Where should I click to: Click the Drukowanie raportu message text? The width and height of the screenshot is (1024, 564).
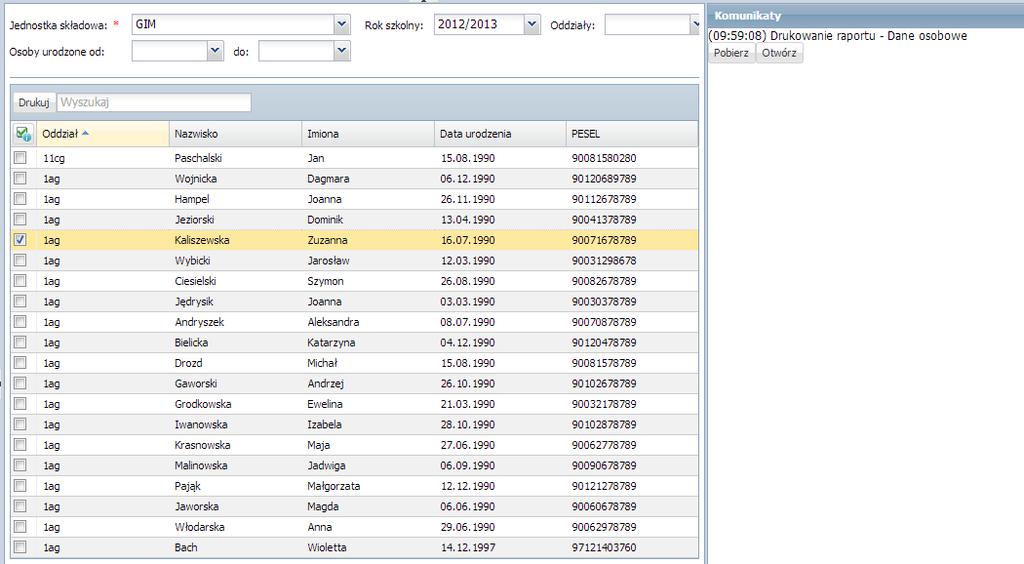pyautogui.click(x=838, y=36)
